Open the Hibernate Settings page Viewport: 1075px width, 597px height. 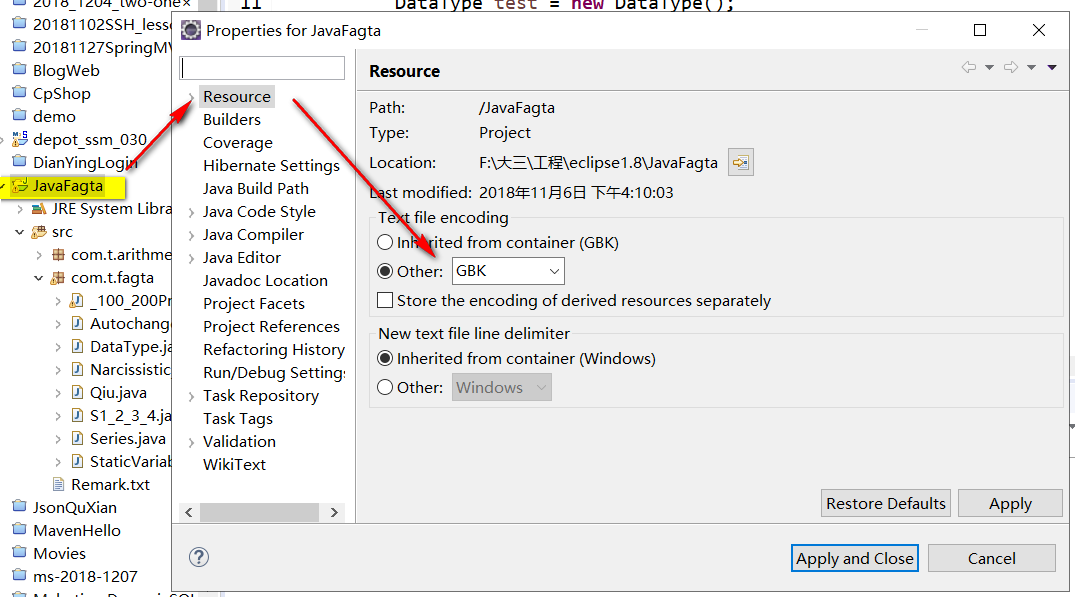point(271,166)
